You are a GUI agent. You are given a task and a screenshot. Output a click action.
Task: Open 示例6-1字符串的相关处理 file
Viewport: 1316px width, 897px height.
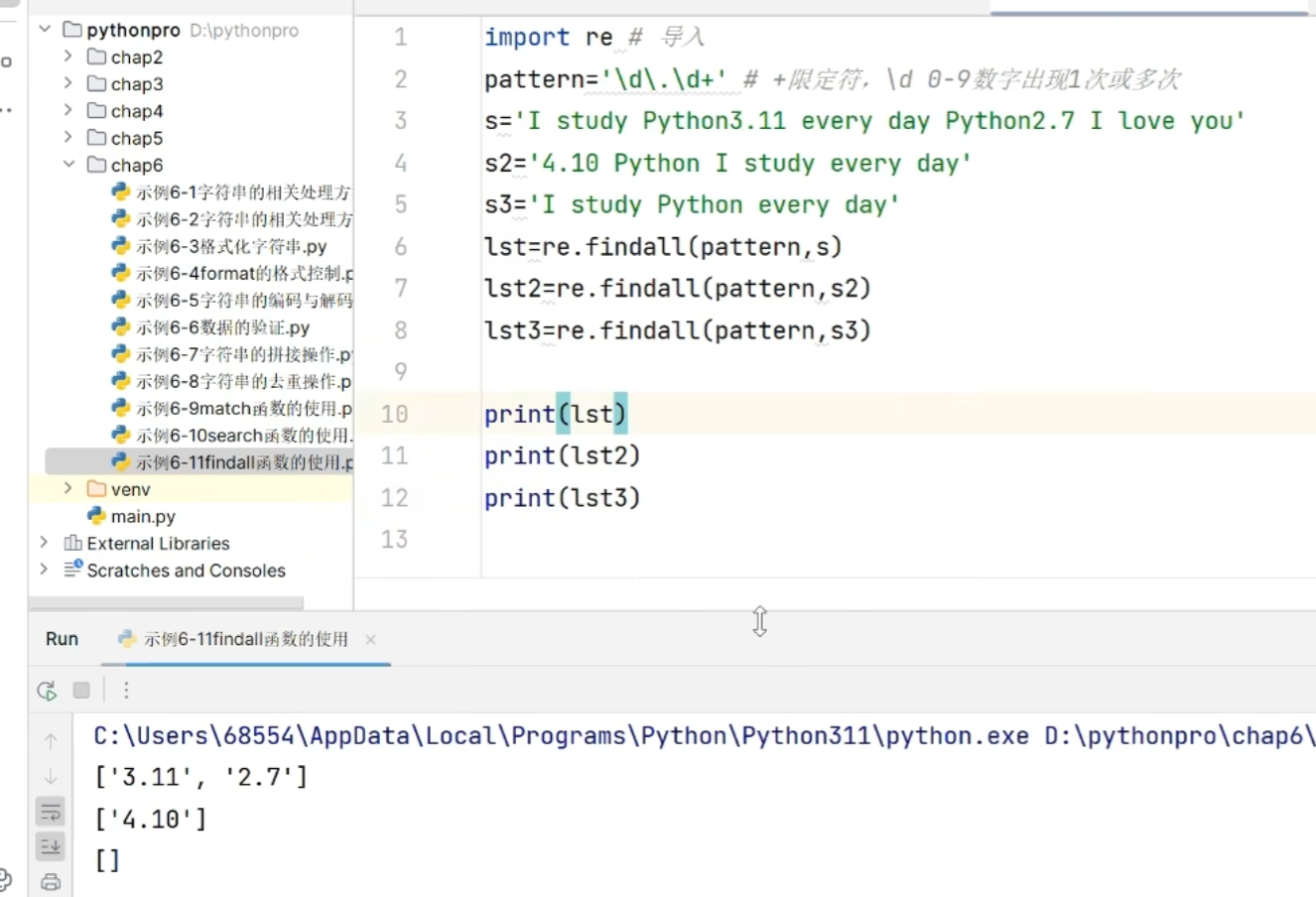pyautogui.click(x=243, y=192)
